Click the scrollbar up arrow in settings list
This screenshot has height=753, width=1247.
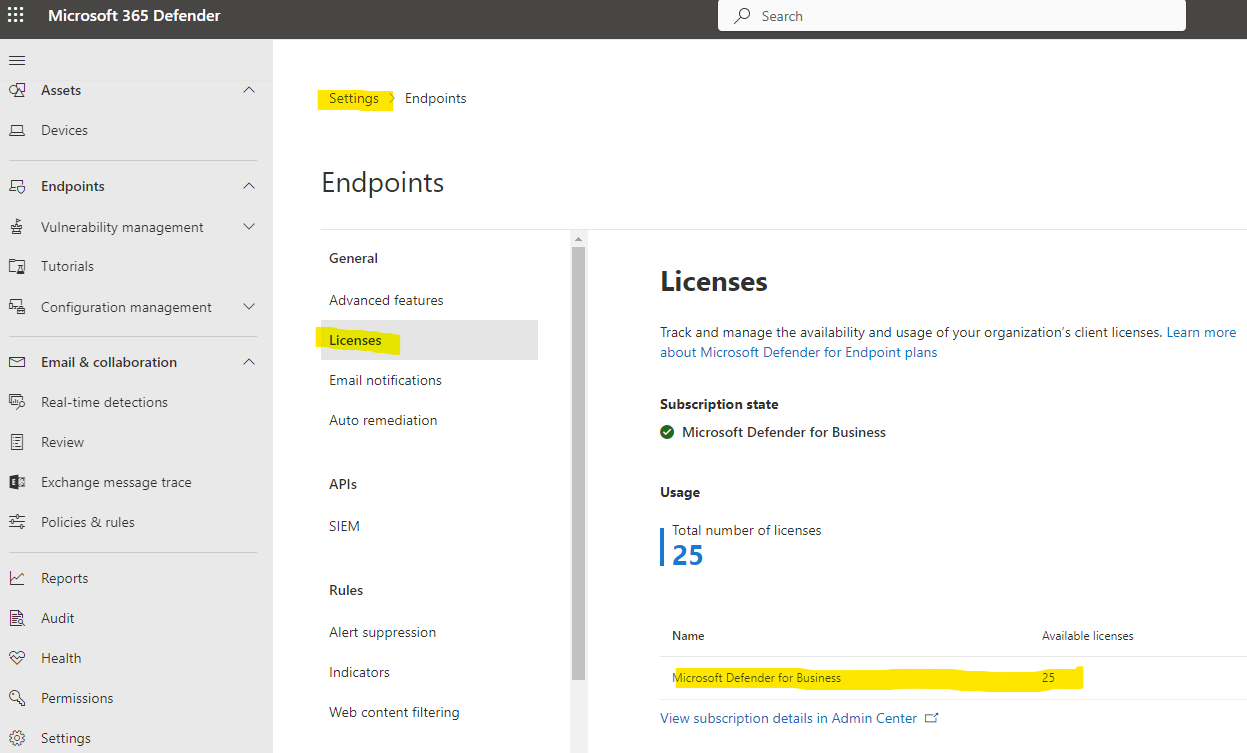578,238
